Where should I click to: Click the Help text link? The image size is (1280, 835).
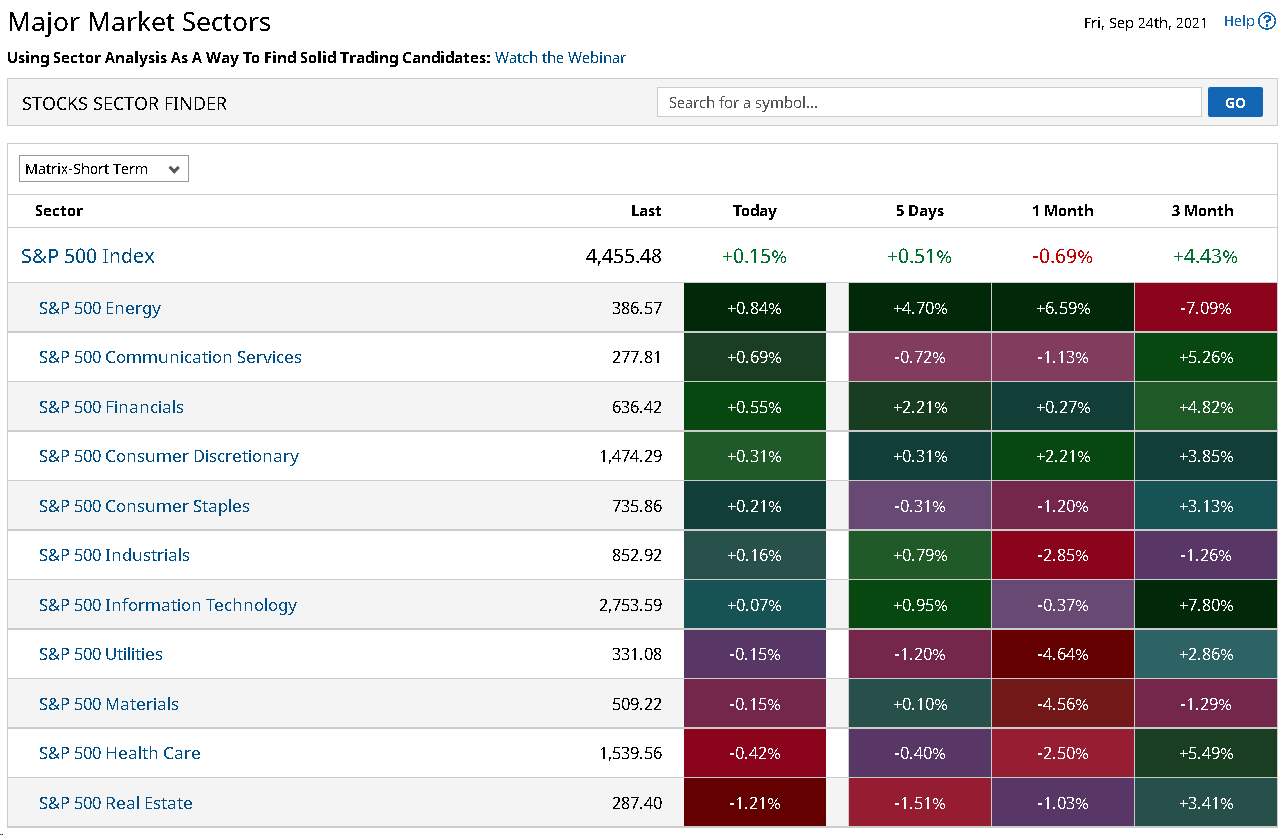[x=1239, y=21]
